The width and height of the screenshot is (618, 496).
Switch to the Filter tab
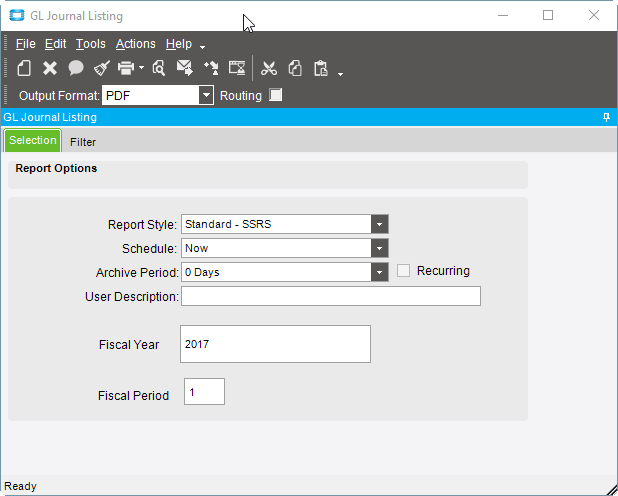[x=83, y=142]
